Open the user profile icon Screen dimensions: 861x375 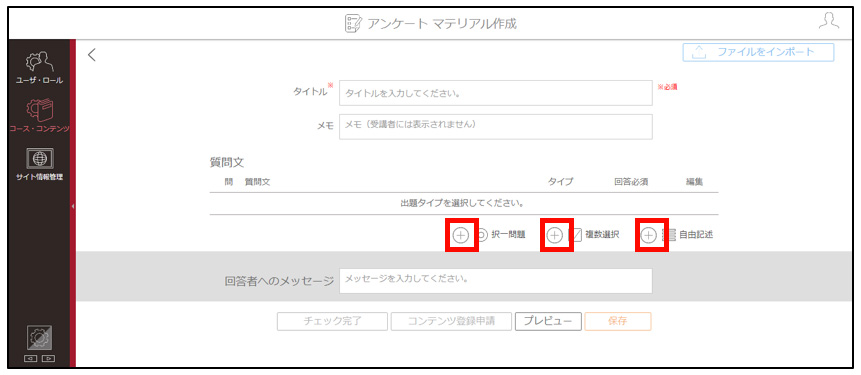point(828,21)
